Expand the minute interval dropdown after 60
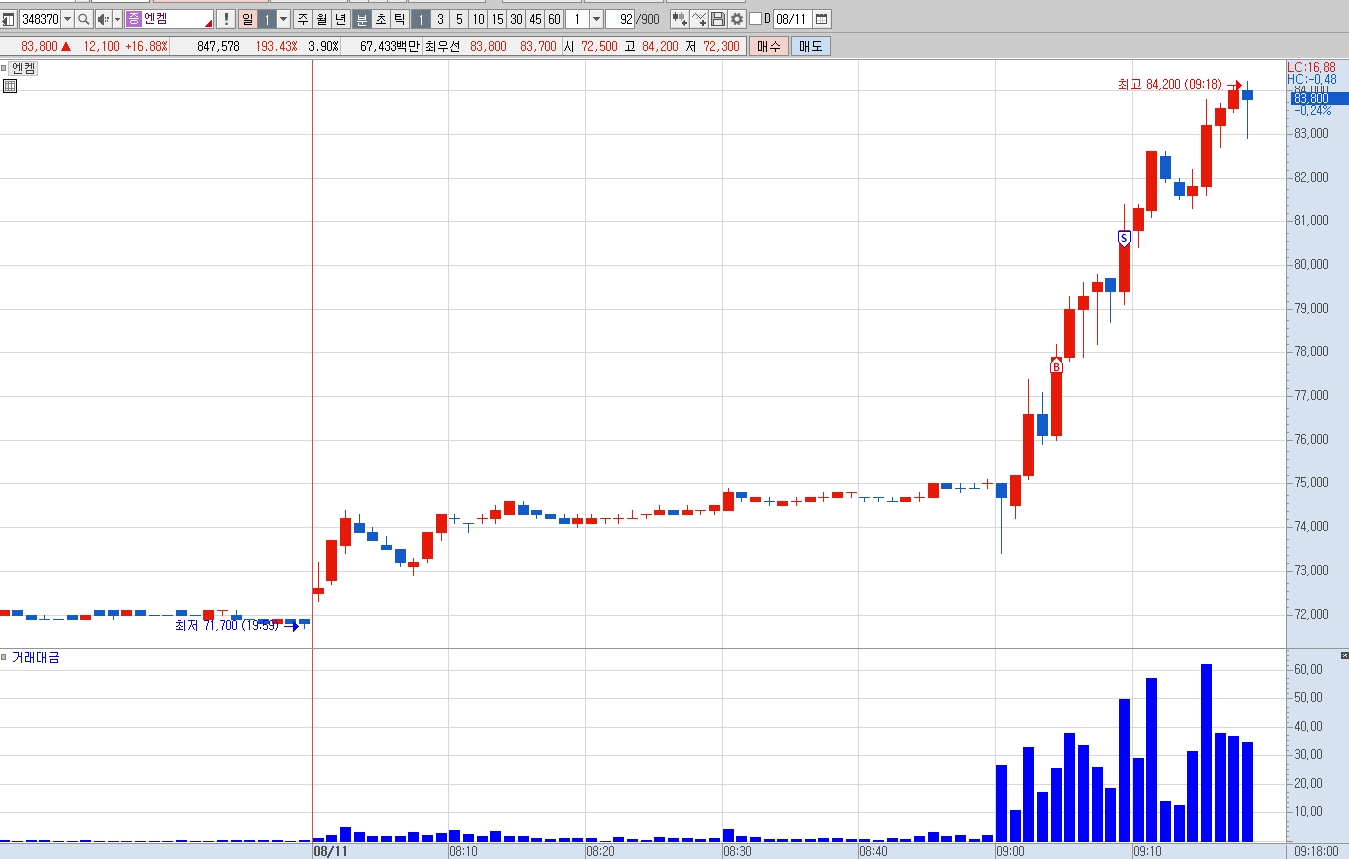The width and height of the screenshot is (1349, 859). (x=596, y=19)
